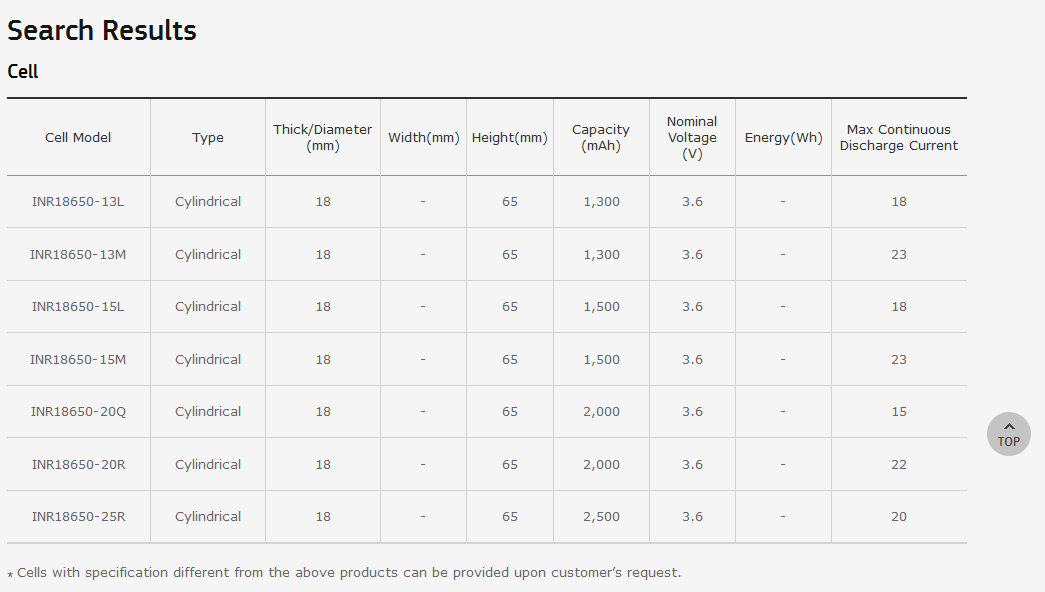
Task: Select the INR18650-20R cell model
Action: tap(78, 464)
